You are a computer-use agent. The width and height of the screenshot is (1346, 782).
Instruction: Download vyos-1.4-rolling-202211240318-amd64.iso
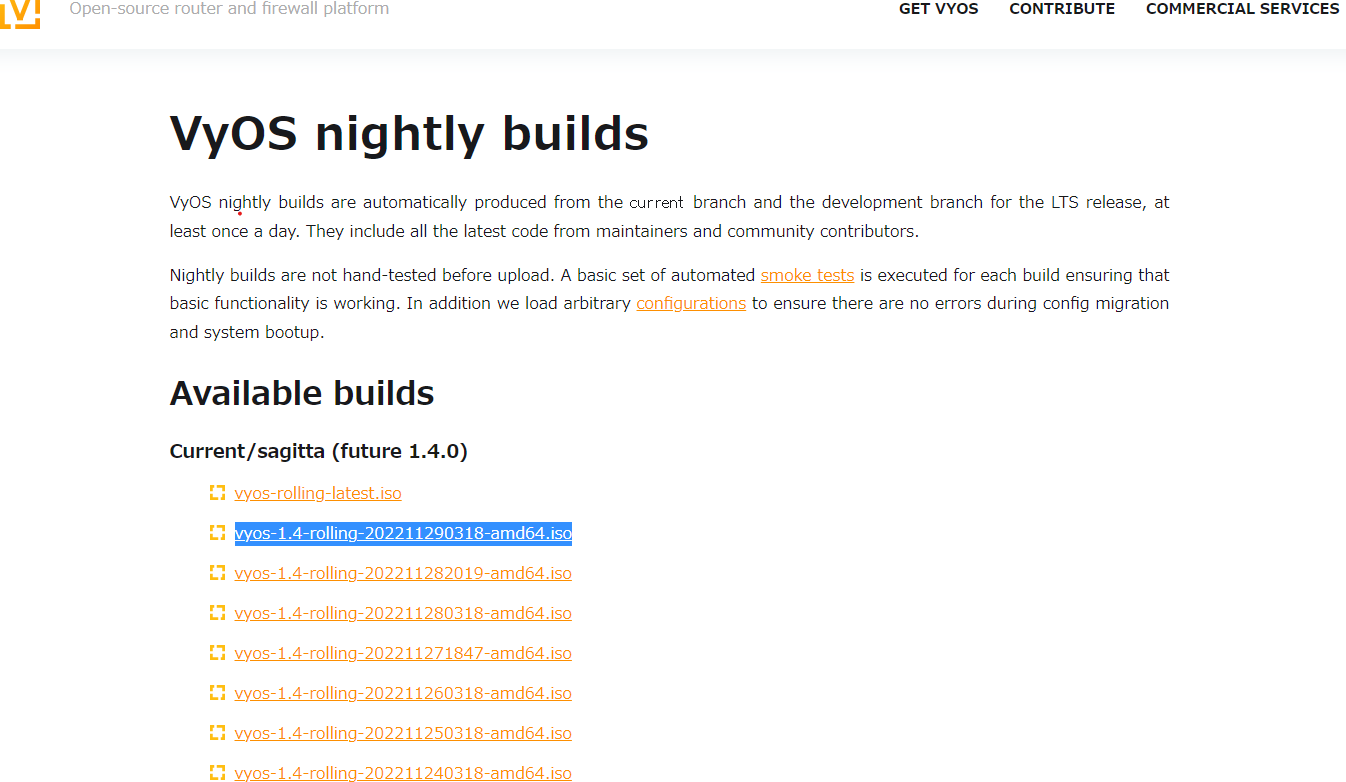point(403,773)
